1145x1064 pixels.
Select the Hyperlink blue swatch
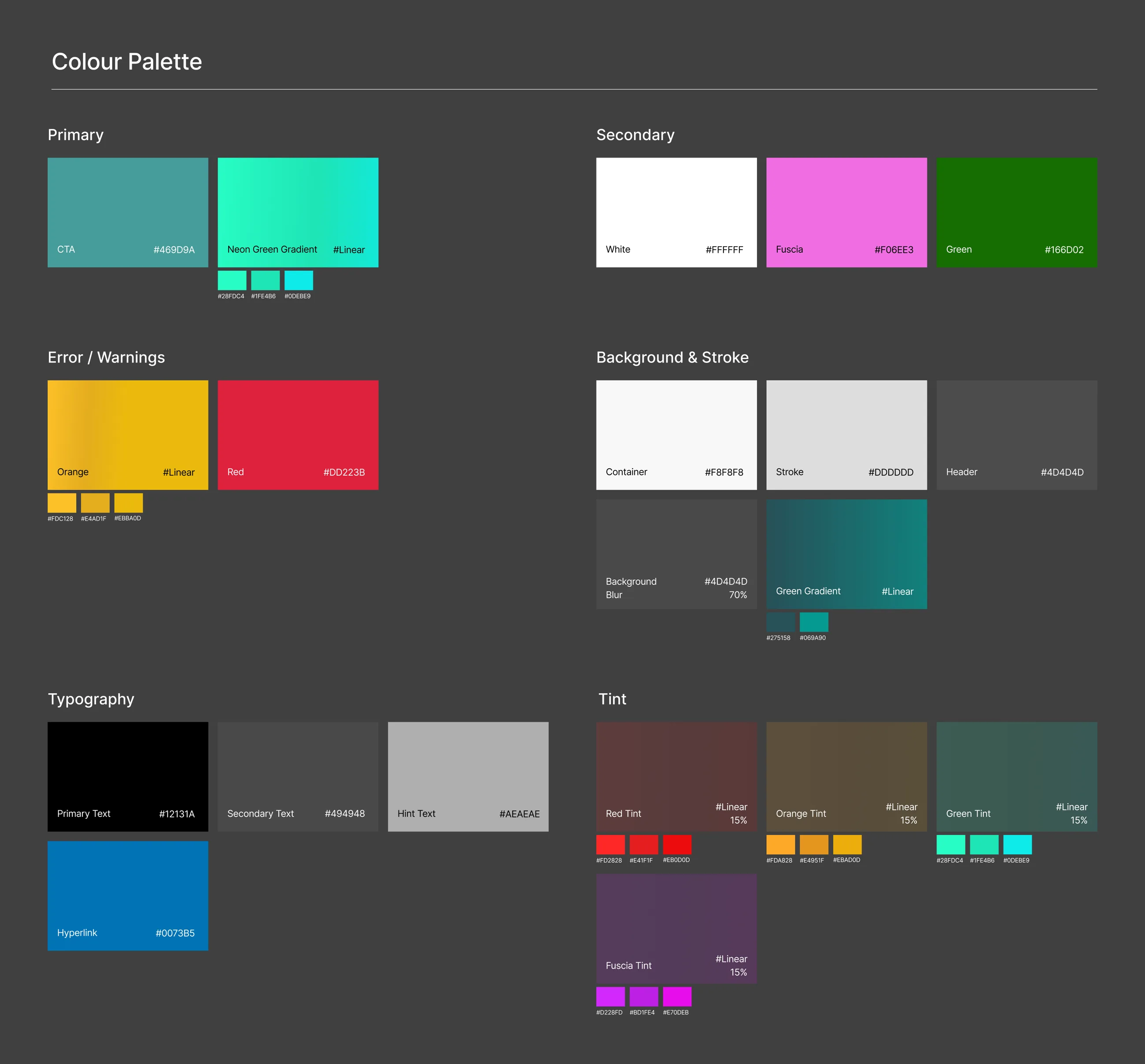tap(128, 896)
